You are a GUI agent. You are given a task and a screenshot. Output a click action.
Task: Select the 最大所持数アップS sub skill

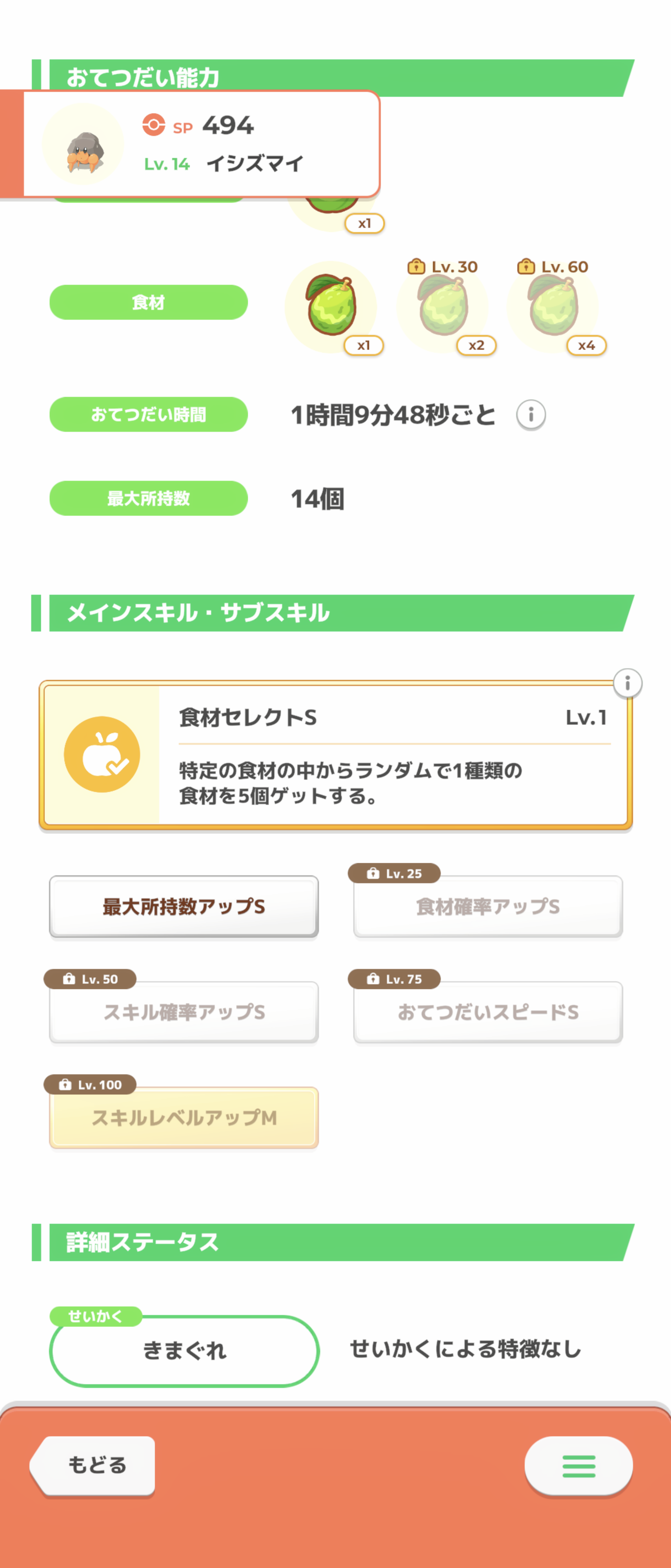point(184,906)
